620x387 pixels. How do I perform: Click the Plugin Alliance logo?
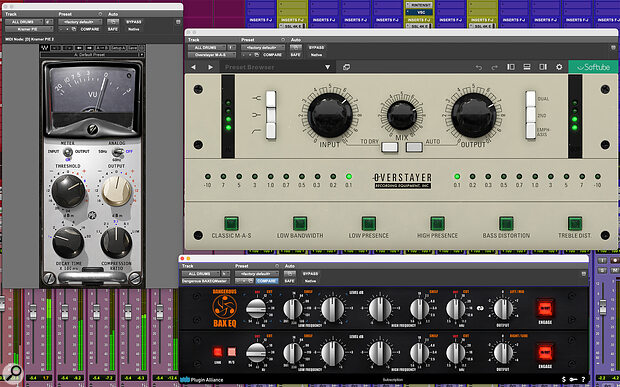tap(202, 380)
